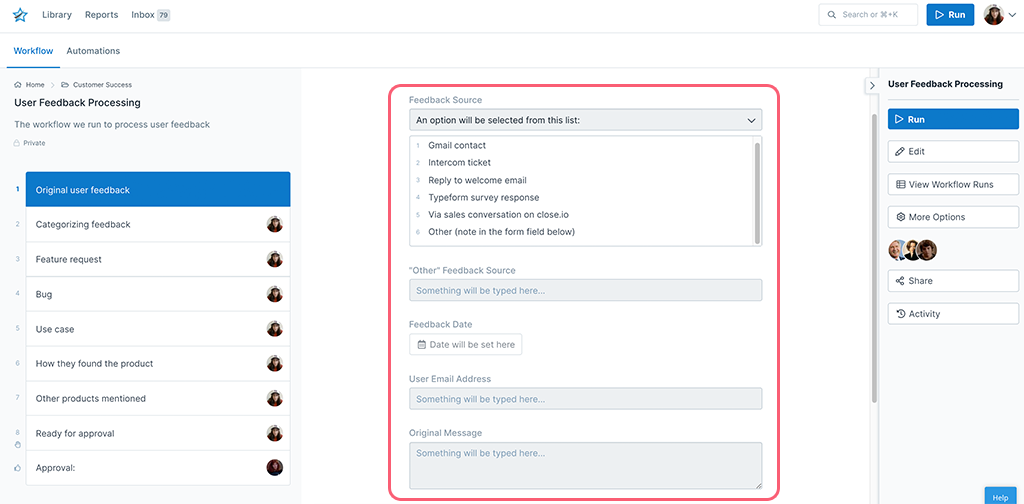The height and width of the screenshot is (504, 1024).
Task: Click the Share button
Action: (953, 281)
